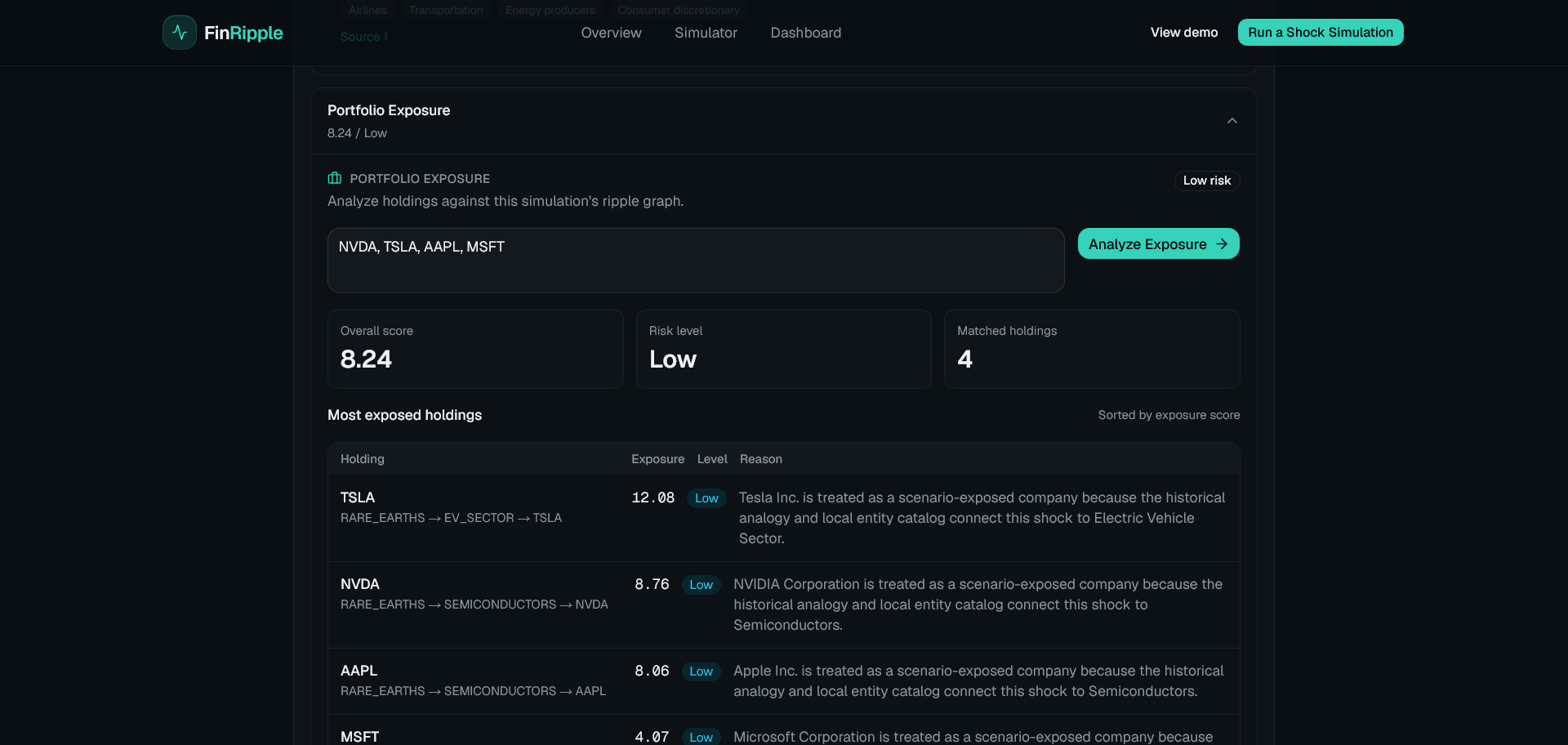Open the Overview nav item

coord(611,33)
